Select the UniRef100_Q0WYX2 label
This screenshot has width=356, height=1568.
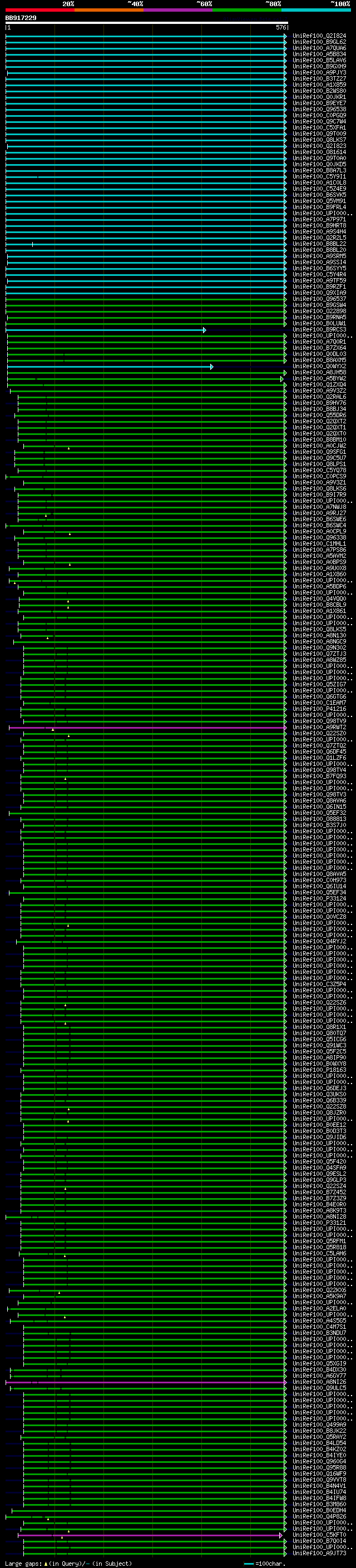click(319, 367)
